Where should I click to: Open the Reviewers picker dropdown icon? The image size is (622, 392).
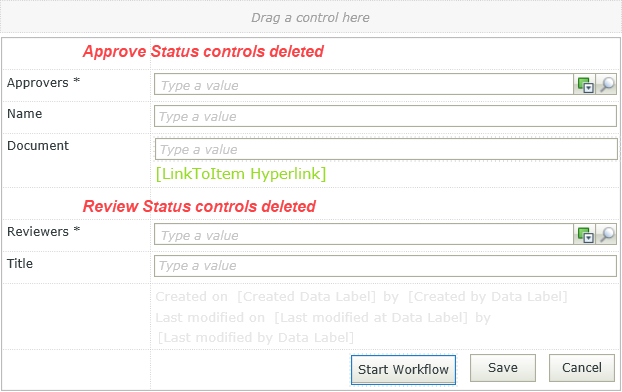click(585, 234)
